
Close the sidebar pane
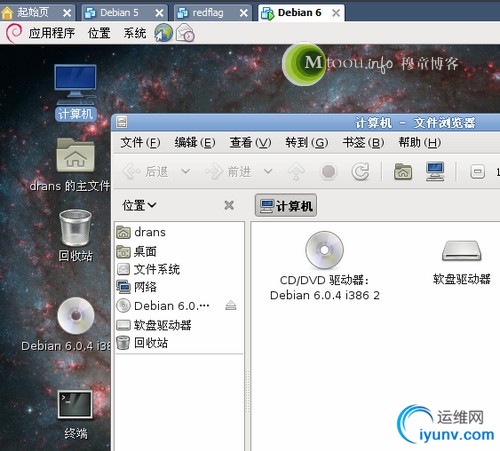tap(229, 205)
